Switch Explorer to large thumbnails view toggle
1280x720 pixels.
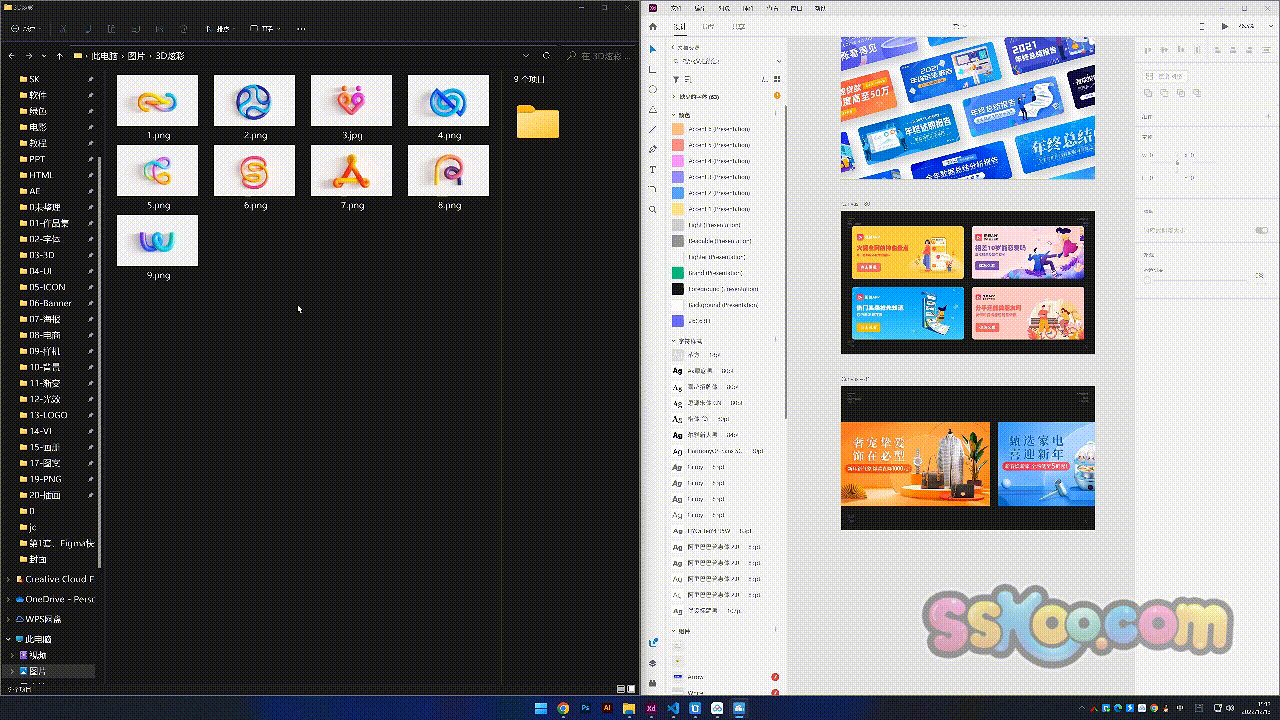[631, 689]
